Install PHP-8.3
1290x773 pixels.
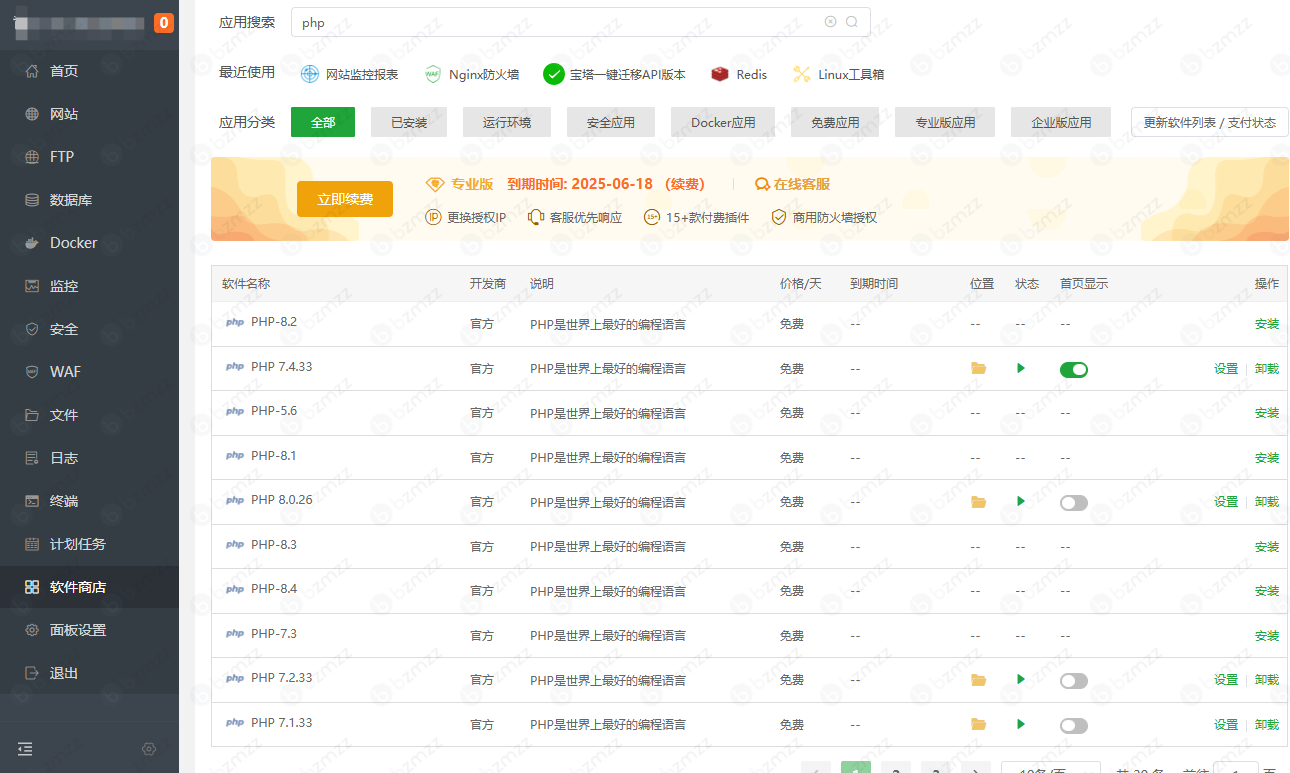1267,547
